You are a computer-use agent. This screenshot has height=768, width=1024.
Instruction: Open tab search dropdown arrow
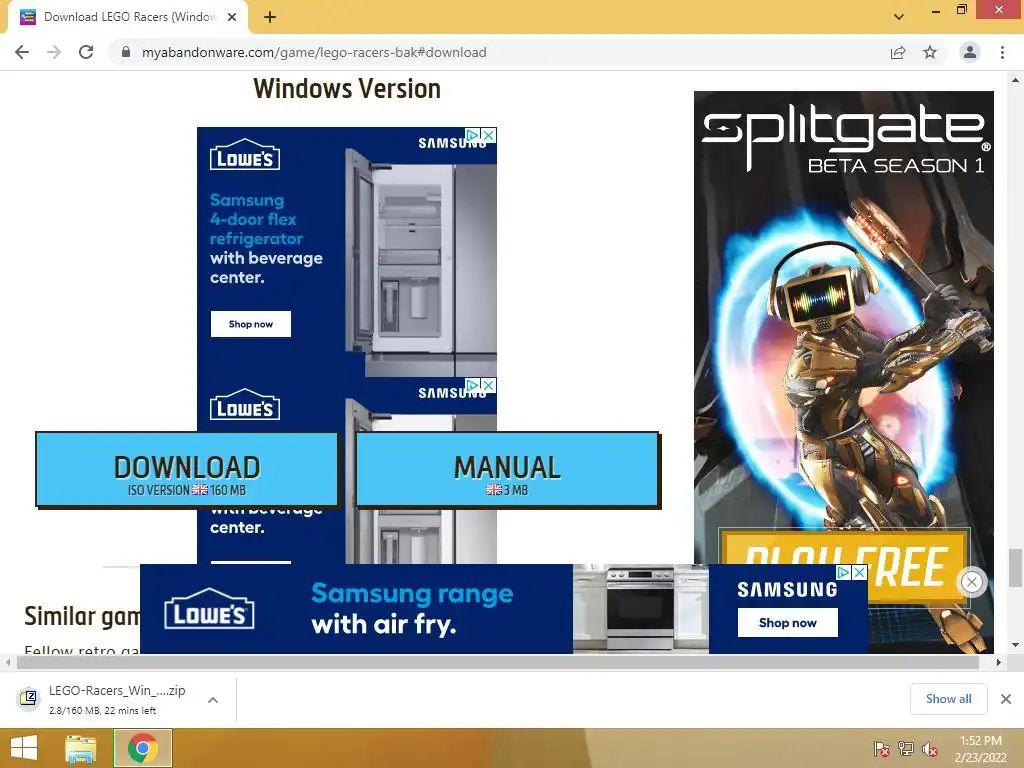point(899,17)
